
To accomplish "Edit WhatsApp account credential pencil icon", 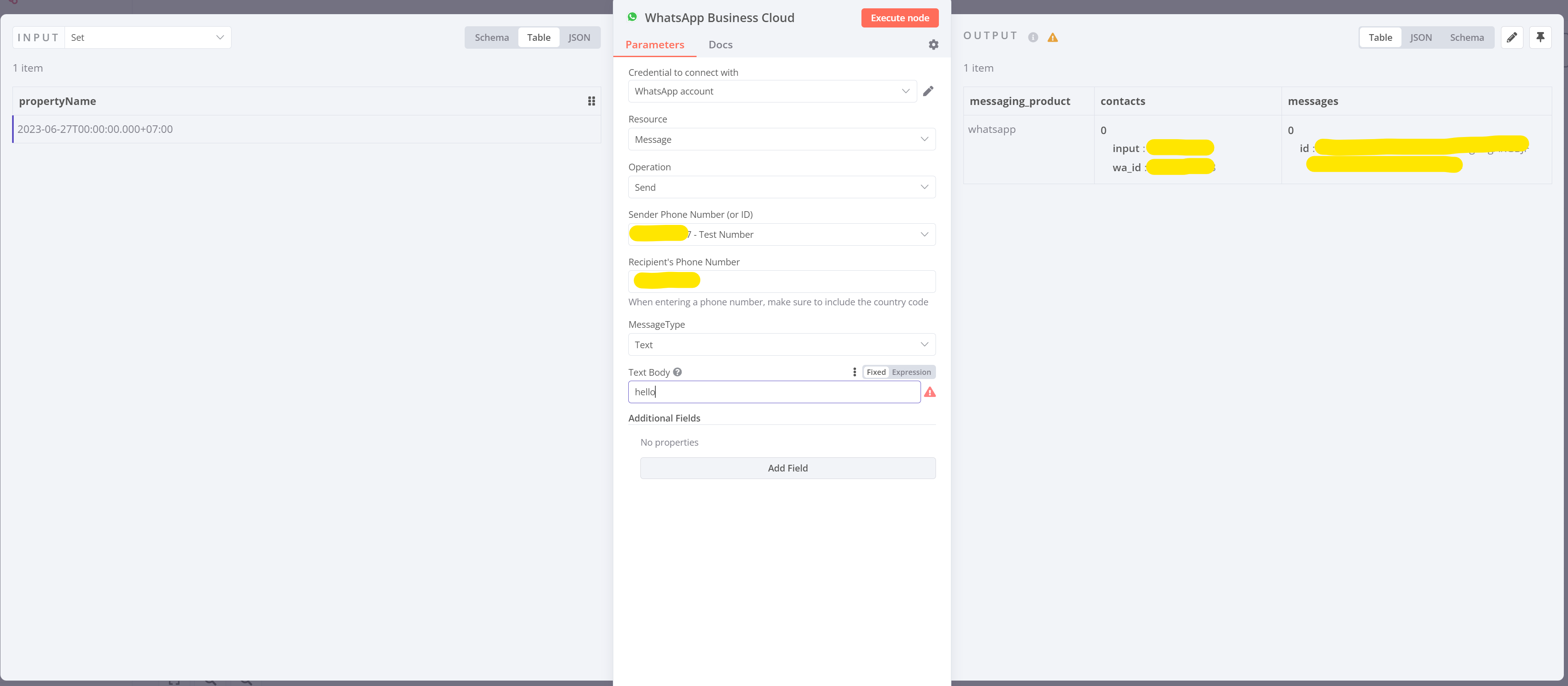I will pos(928,91).
